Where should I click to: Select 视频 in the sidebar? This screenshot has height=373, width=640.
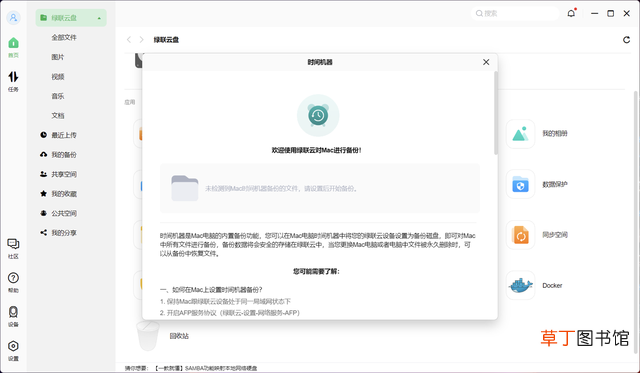[x=58, y=77]
